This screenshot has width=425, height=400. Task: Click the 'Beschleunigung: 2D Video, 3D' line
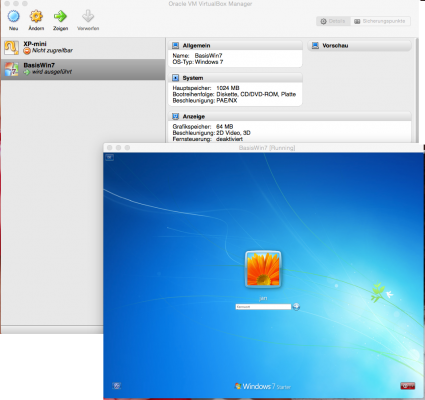coord(211,133)
